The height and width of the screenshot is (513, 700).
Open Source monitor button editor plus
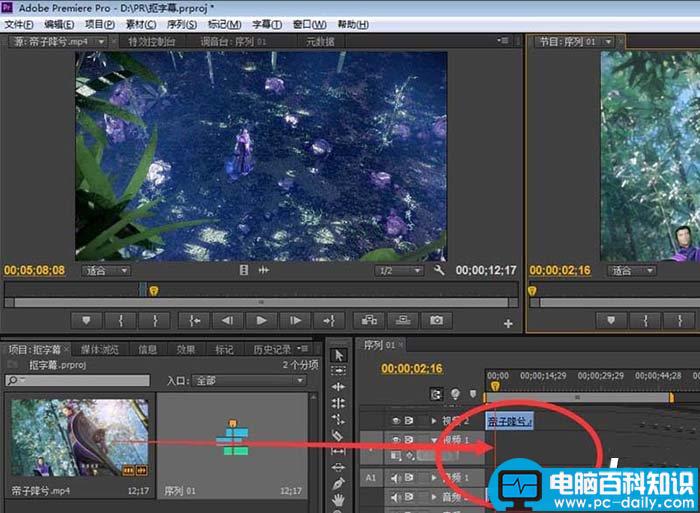tap(508, 323)
